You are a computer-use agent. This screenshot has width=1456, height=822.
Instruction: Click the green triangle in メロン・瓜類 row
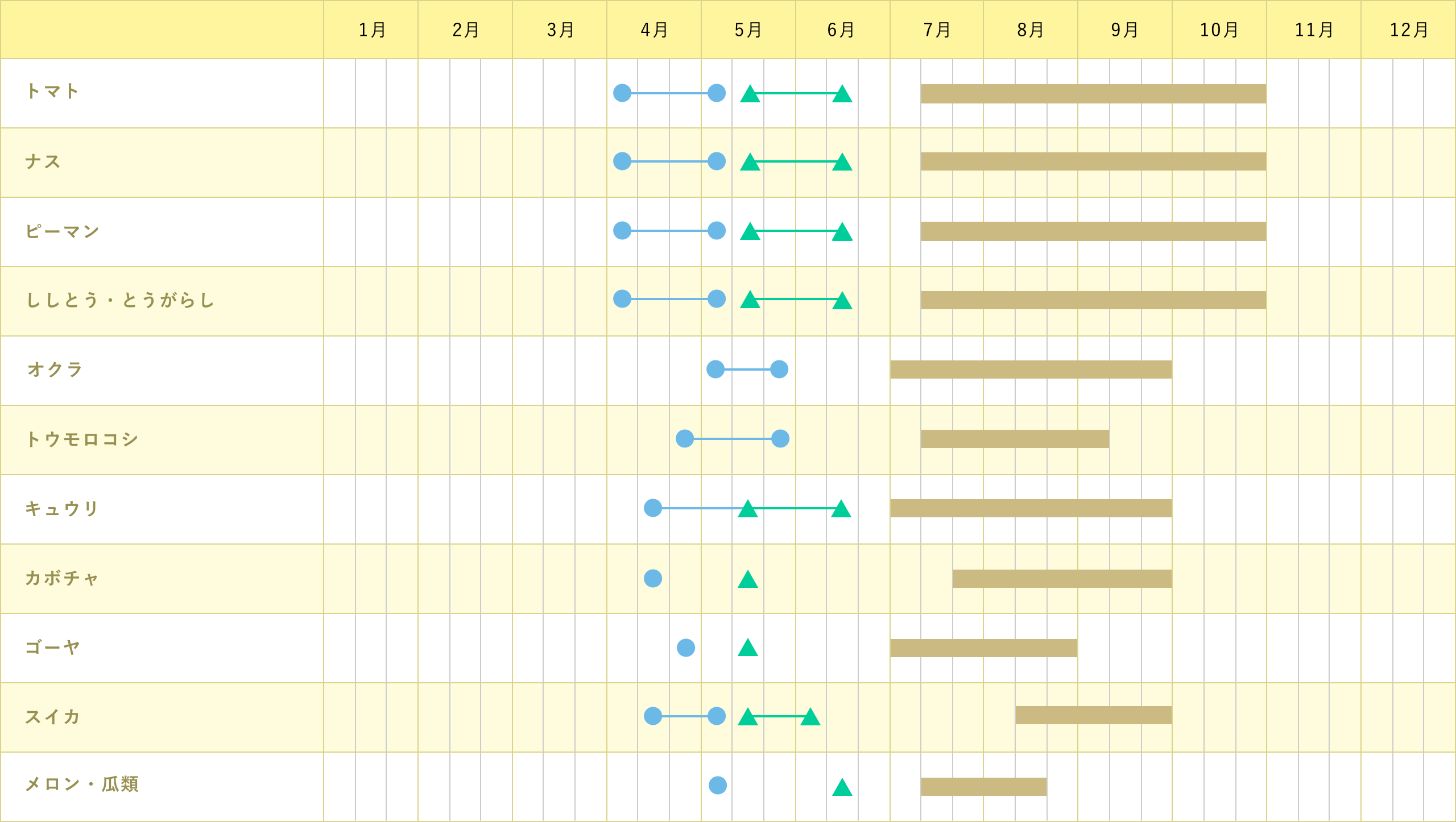point(842,788)
